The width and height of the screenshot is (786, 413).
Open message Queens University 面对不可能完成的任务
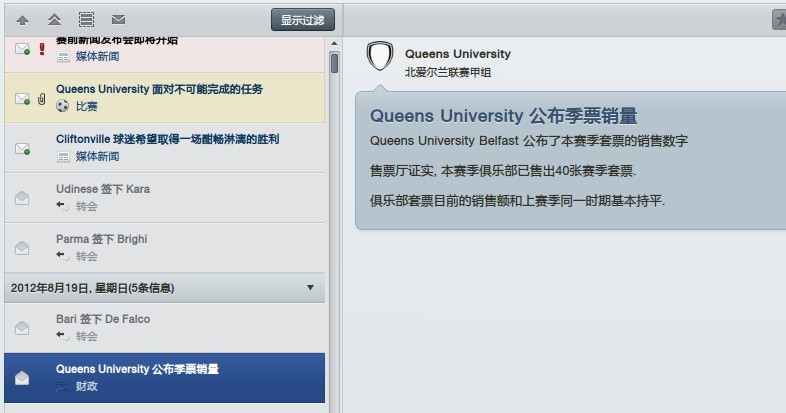coord(164,98)
